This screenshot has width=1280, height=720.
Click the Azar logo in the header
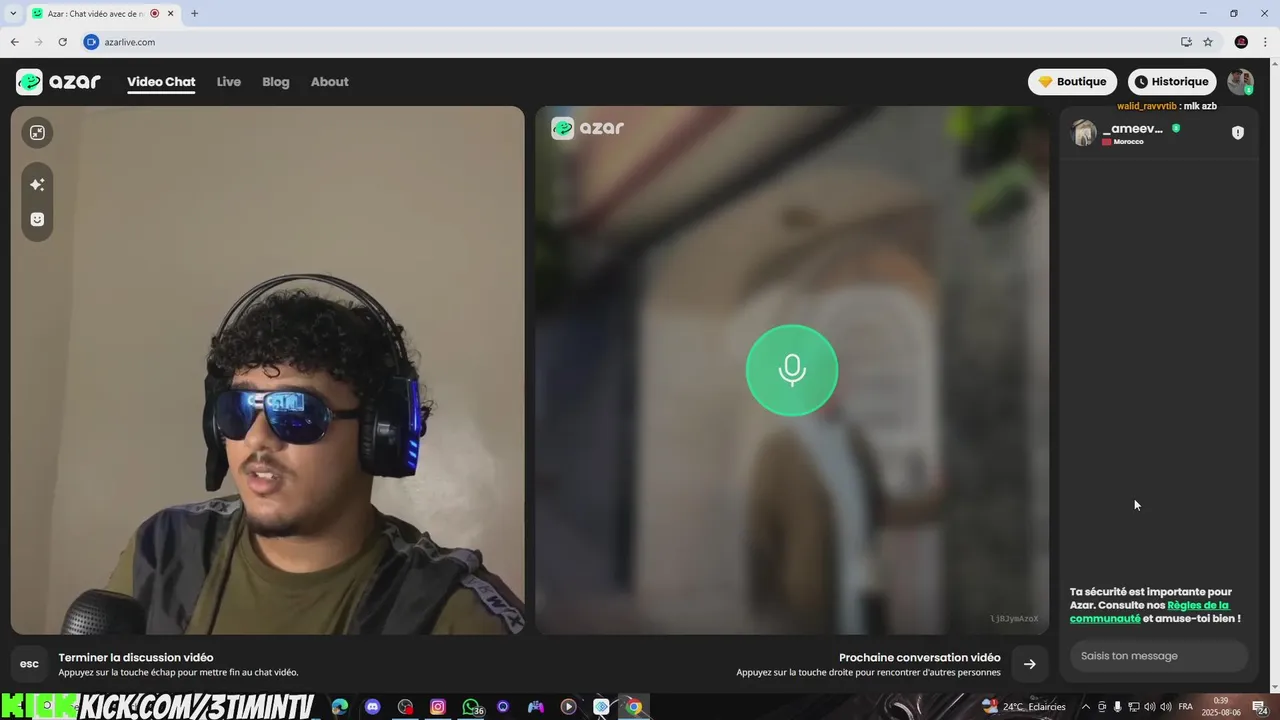coord(58,82)
